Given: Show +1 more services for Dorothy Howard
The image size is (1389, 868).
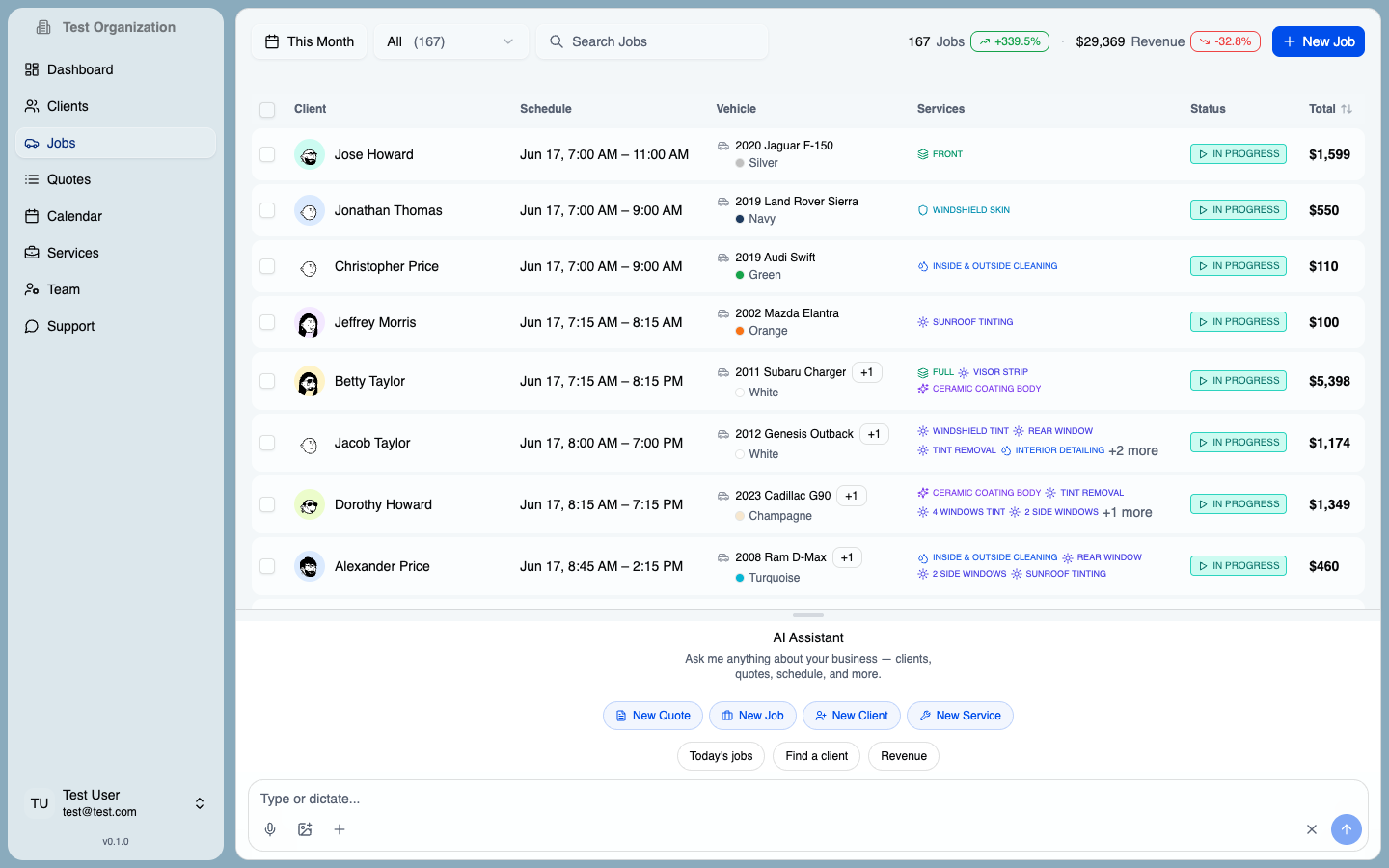Looking at the screenshot, I should tap(1128, 512).
